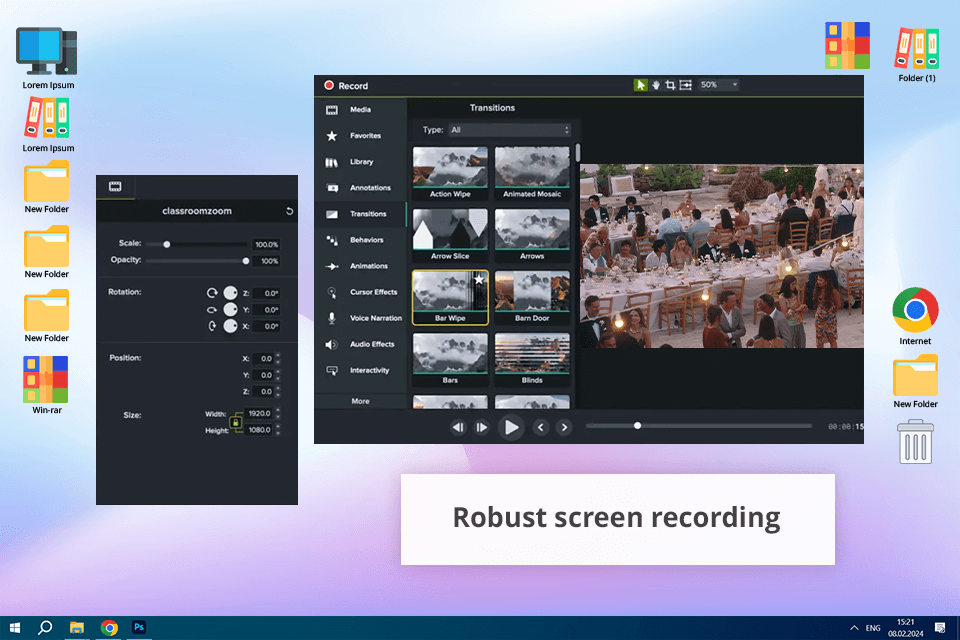The width and height of the screenshot is (960, 640).
Task: Jump to previous marker with left chevron
Action: tap(540, 427)
